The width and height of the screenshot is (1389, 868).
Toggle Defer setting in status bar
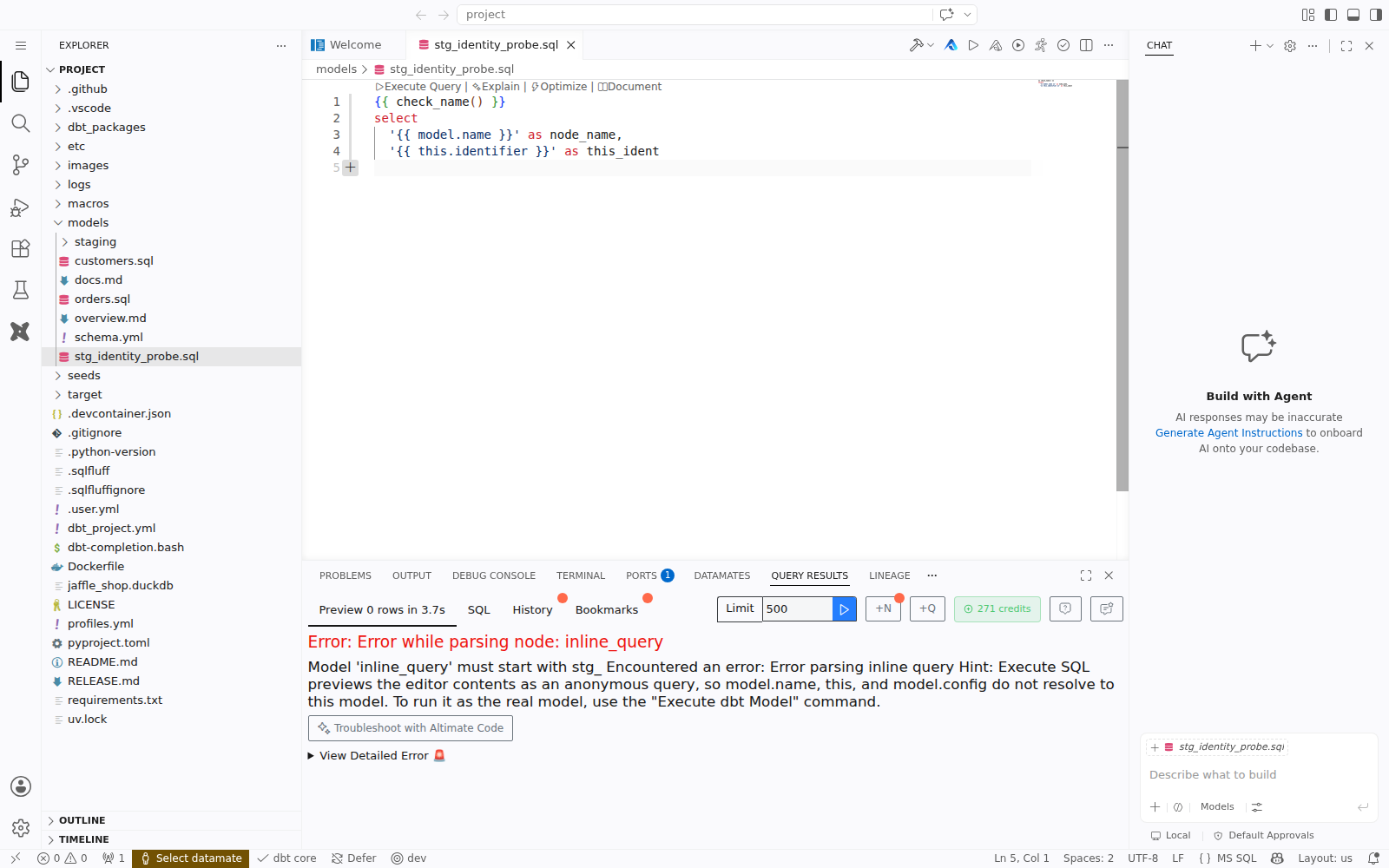(x=354, y=858)
